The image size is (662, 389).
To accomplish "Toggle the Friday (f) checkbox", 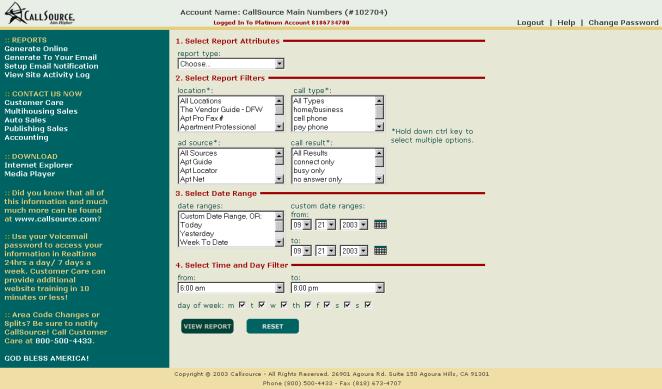I will 327,305.
